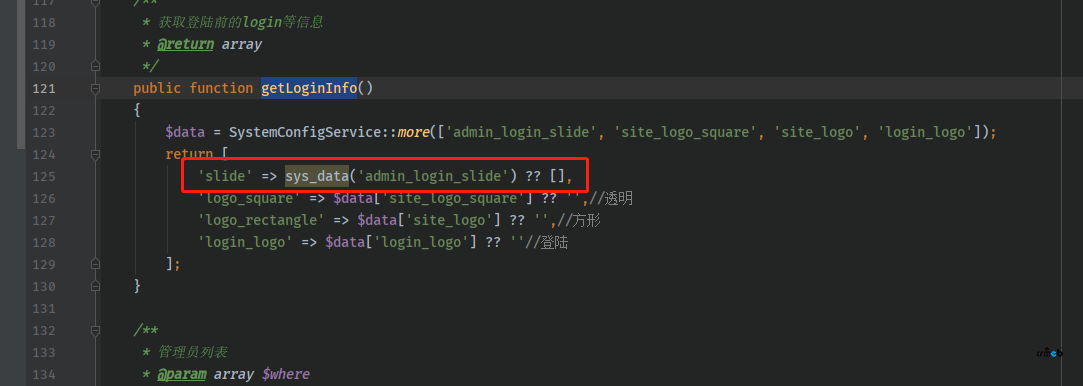Screen dimensions: 1083x386
Task: Click fold end marker at line 130
Action: click(x=95, y=286)
